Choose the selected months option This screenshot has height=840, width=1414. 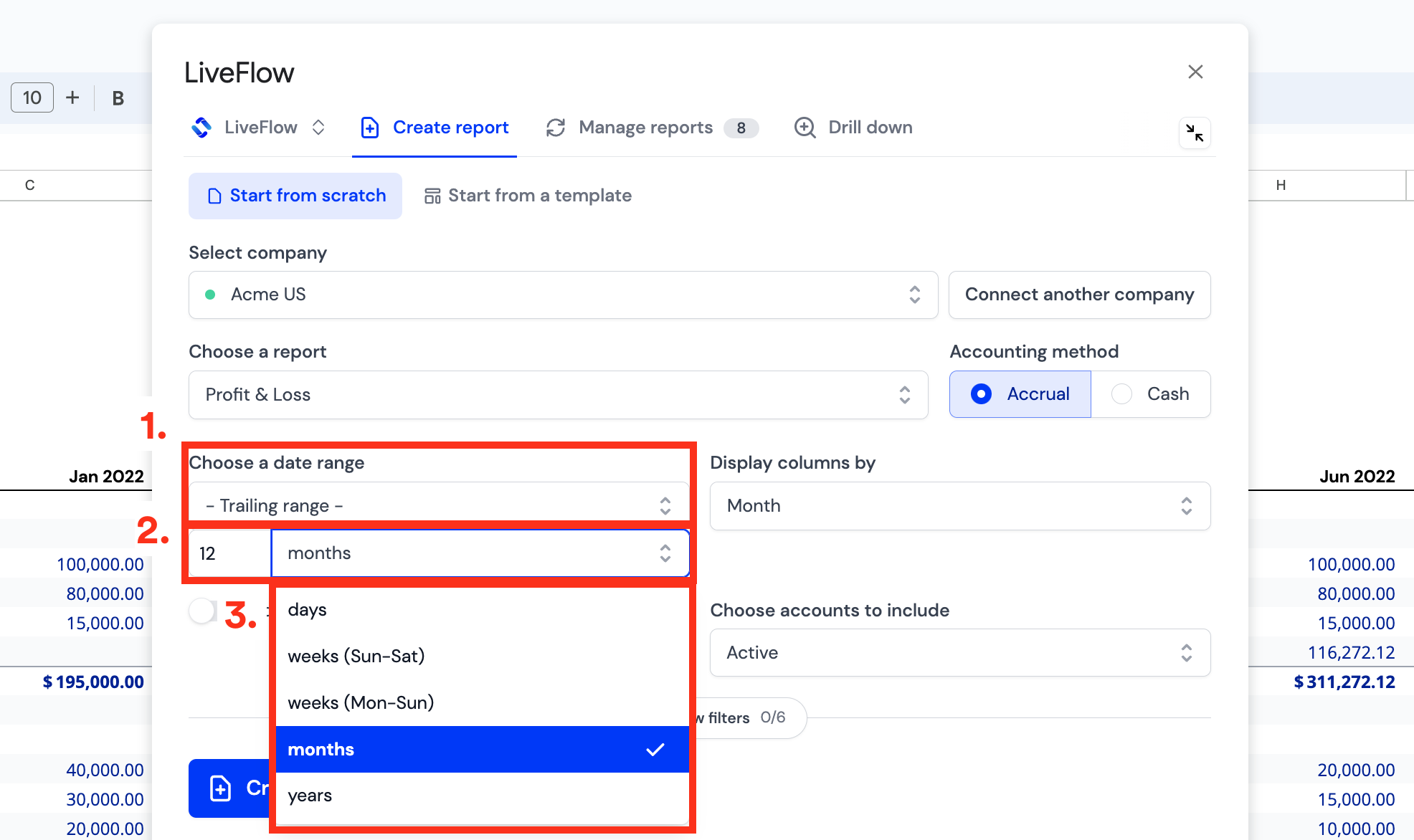[x=482, y=750]
